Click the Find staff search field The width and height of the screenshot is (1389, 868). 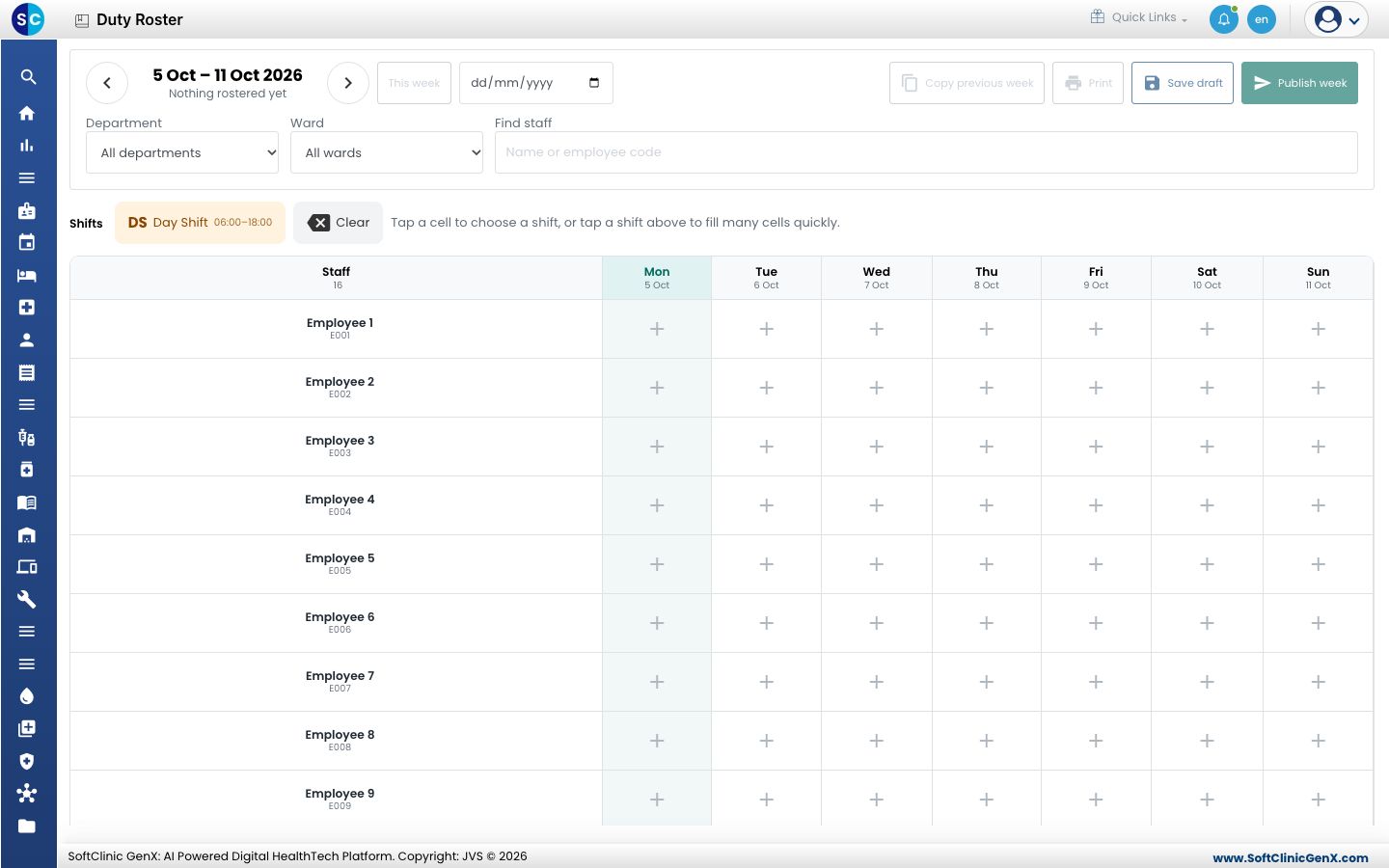[926, 152]
